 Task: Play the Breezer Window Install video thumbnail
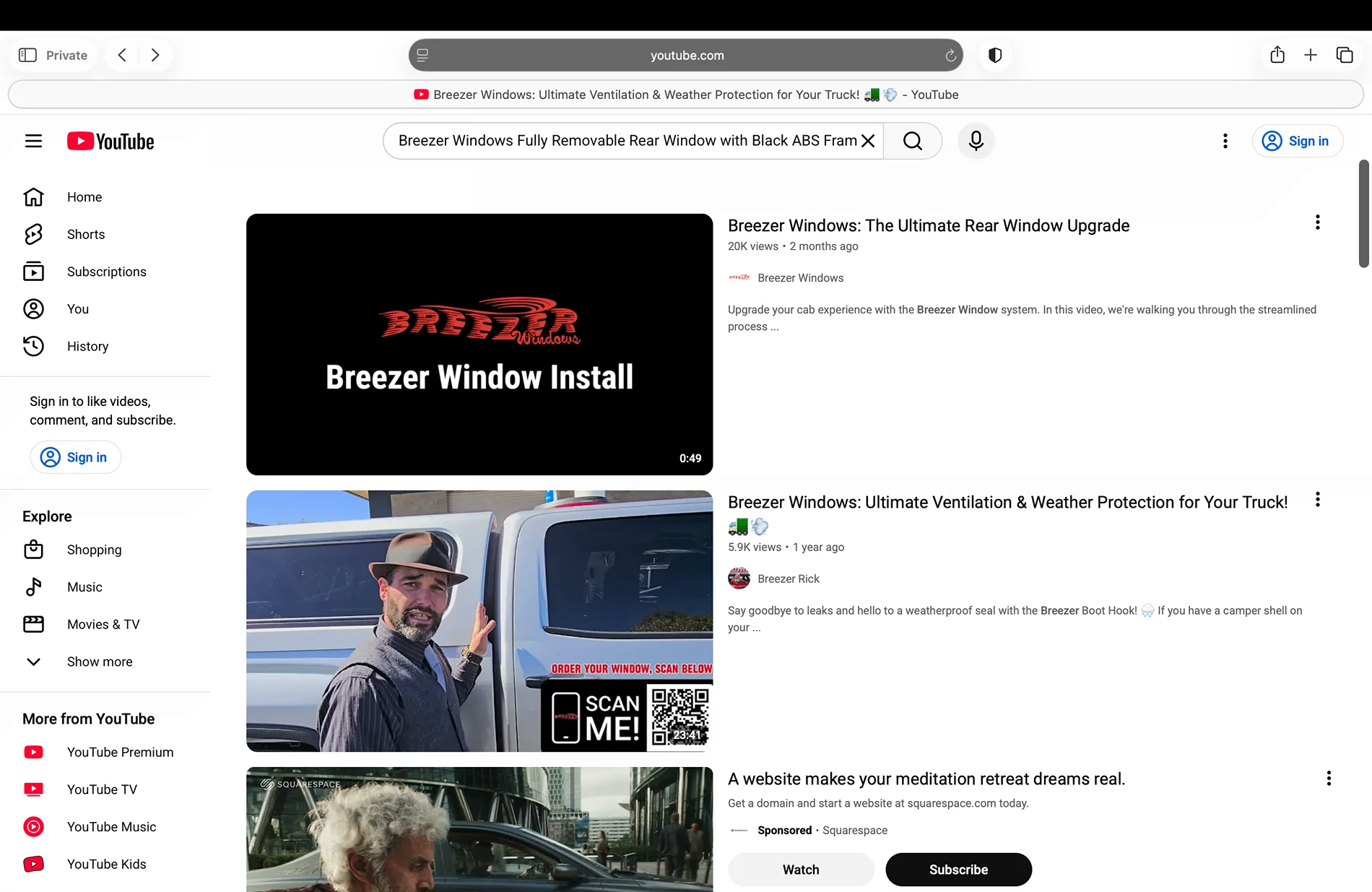pyautogui.click(x=479, y=345)
